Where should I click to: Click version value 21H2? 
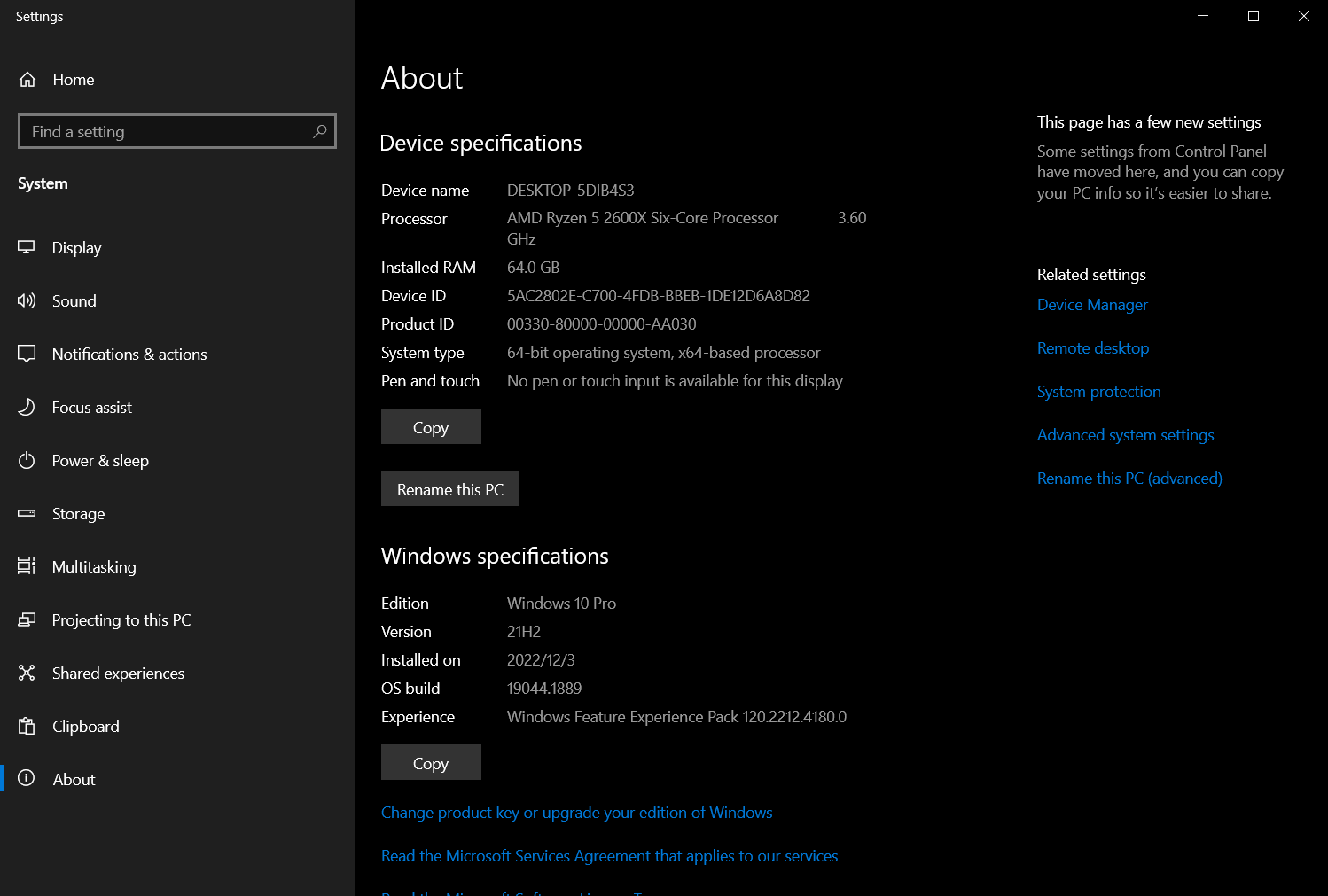tap(524, 632)
